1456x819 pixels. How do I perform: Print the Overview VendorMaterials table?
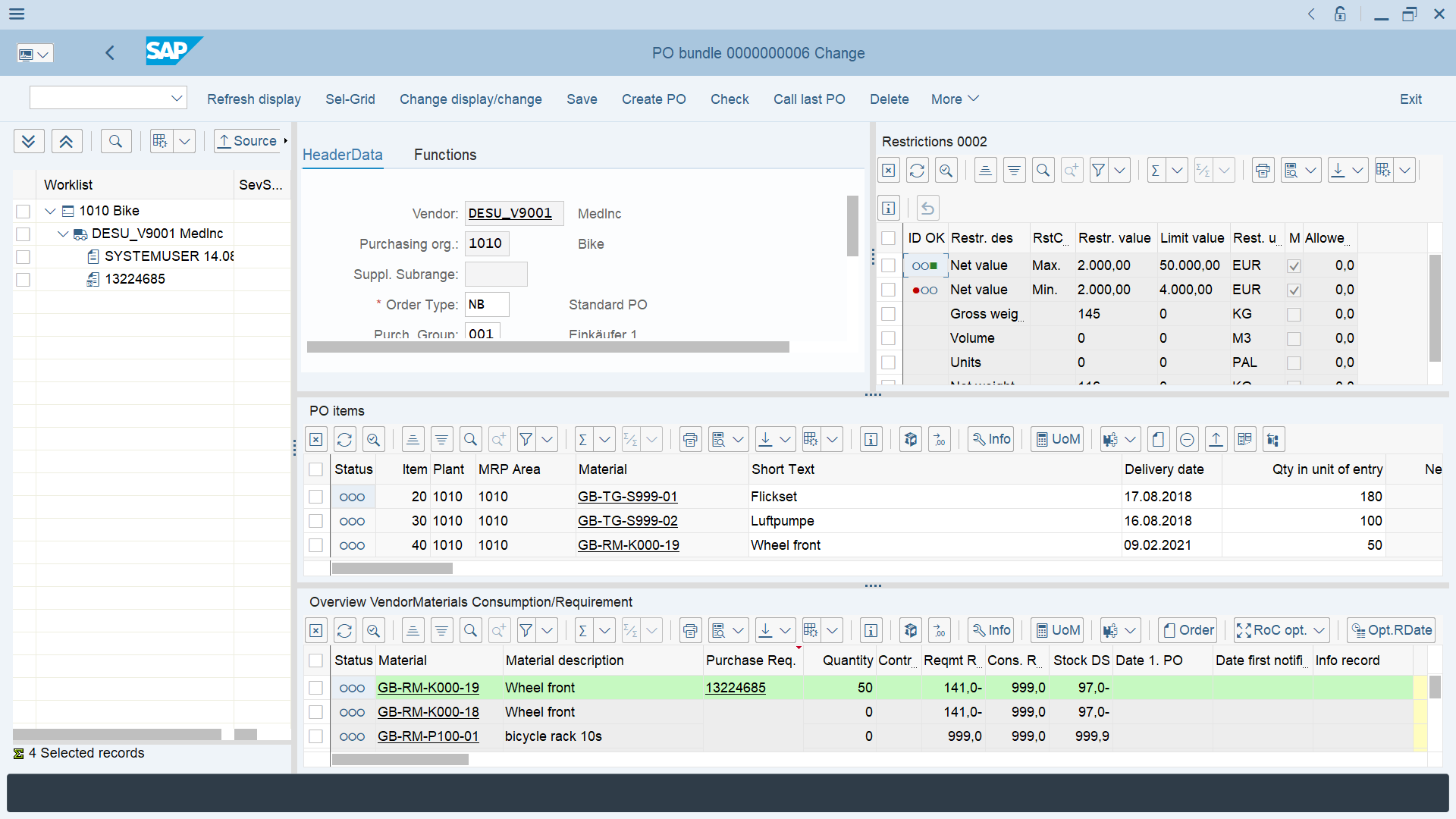click(x=690, y=630)
